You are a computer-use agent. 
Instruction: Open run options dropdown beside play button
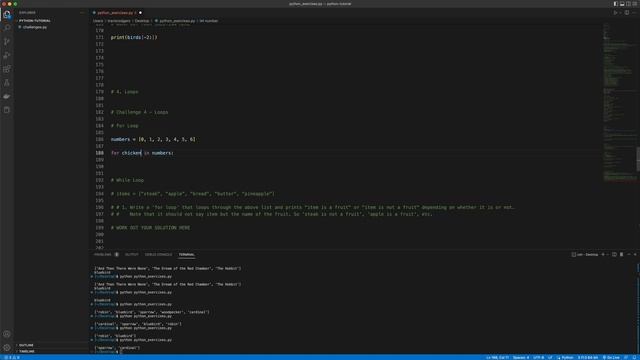[x=620, y=13]
